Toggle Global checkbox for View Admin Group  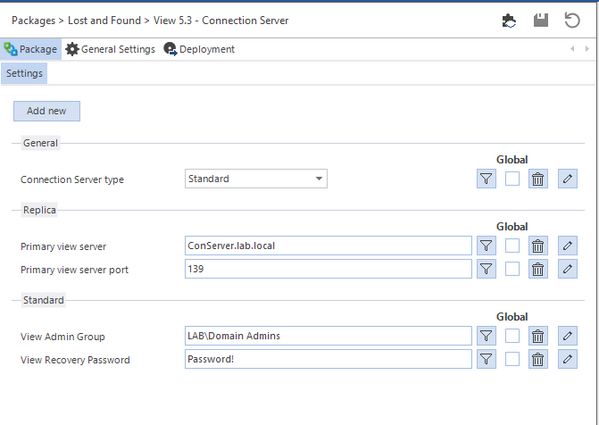[512, 336]
